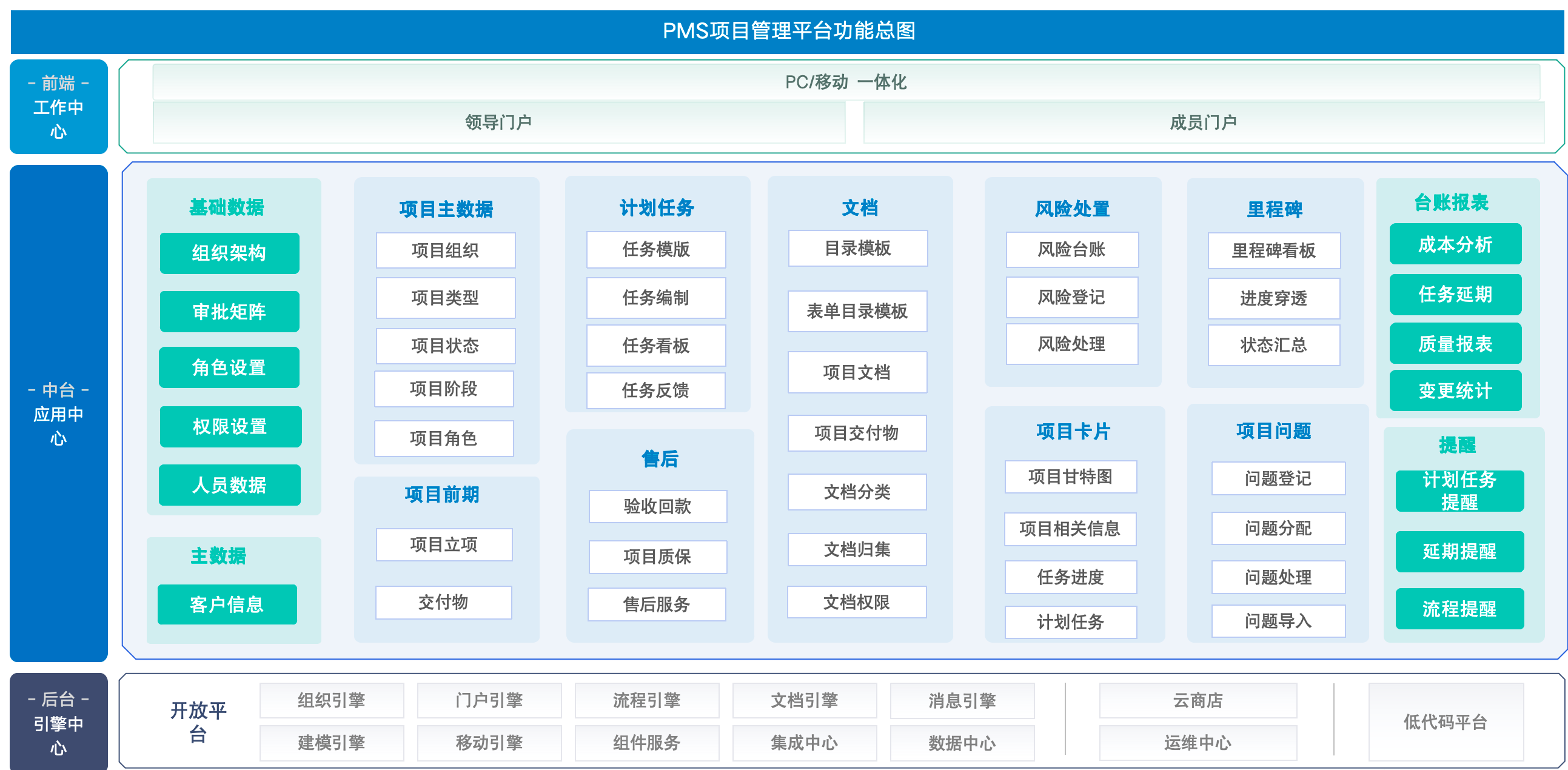Select 项目立项 under 项目前期
Image resolution: width=1568 pixels, height=770 pixels.
tap(444, 544)
